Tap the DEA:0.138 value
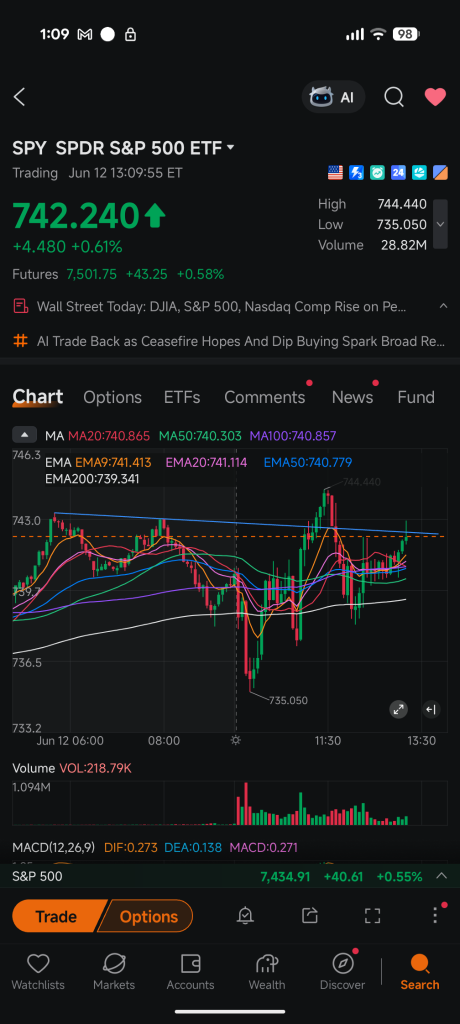Image resolution: width=460 pixels, height=1024 pixels. pyautogui.click(x=194, y=848)
